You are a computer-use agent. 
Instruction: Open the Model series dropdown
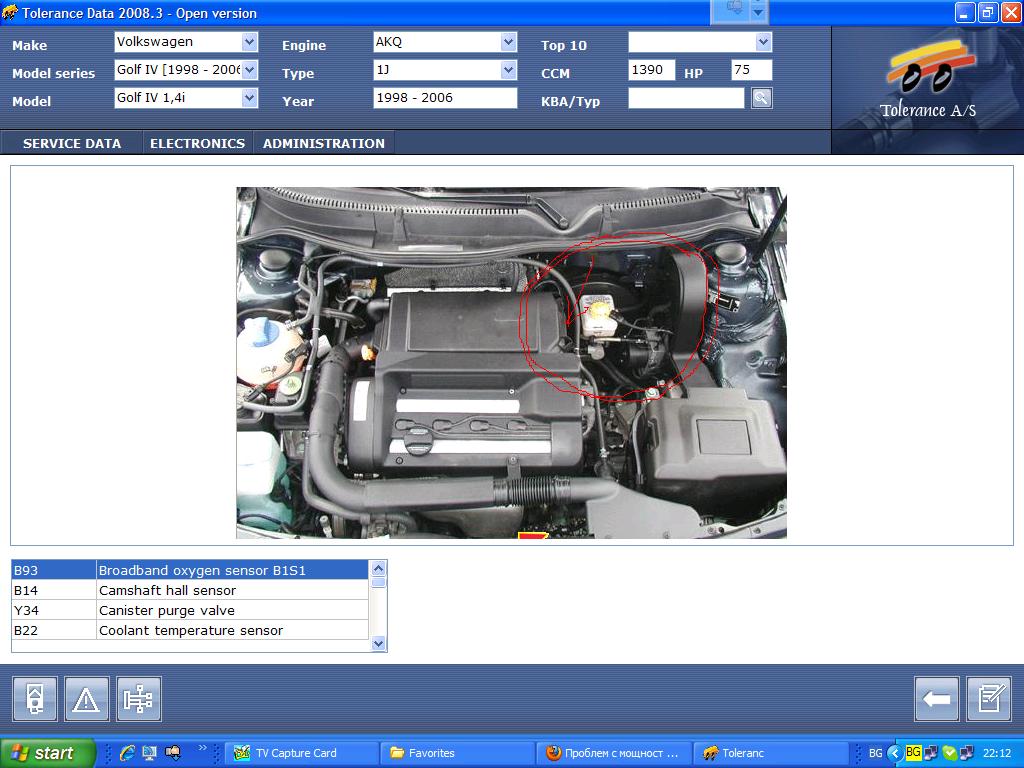coord(250,70)
